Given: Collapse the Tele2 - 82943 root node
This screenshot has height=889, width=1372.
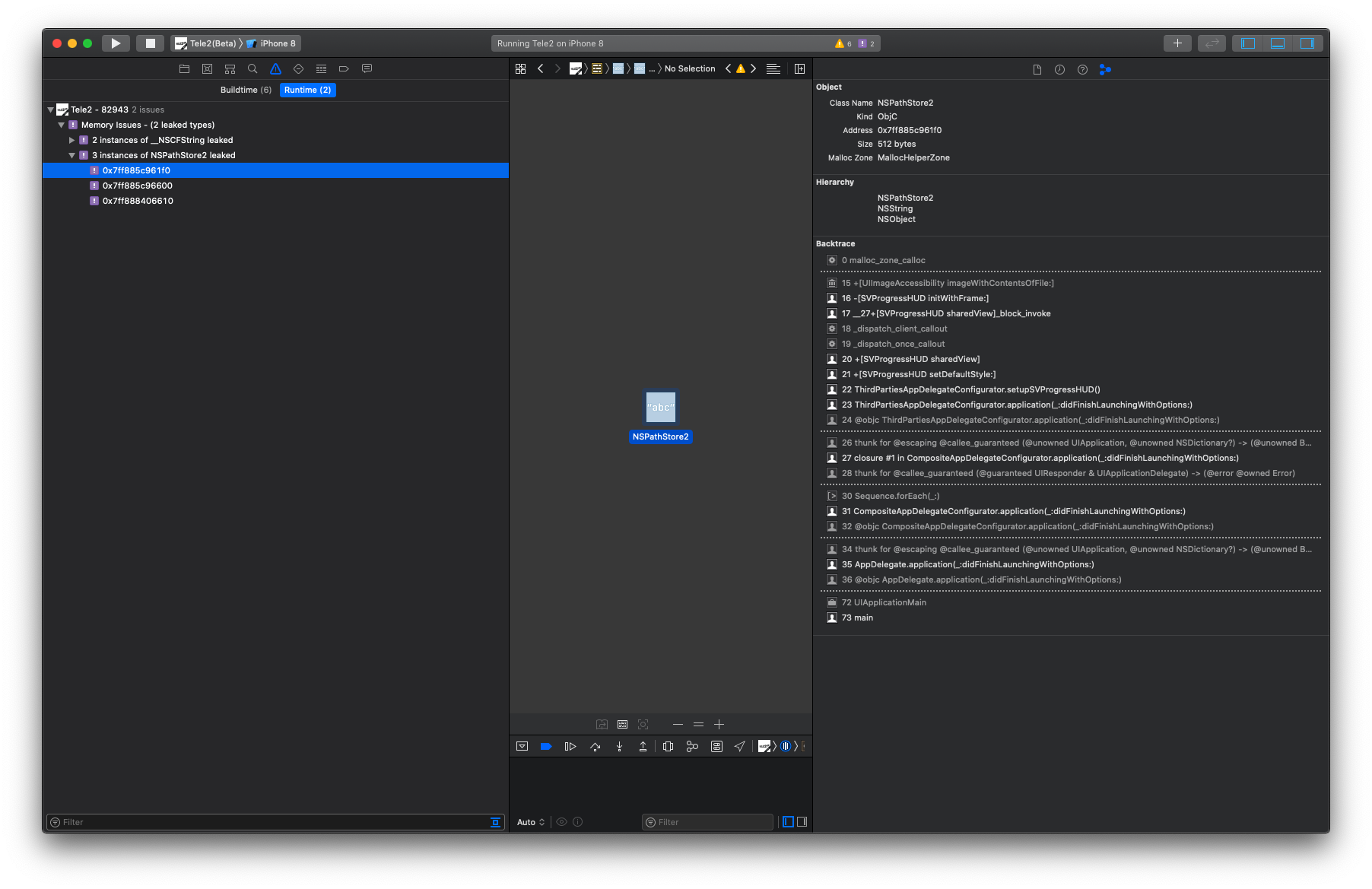Looking at the screenshot, I should coord(50,110).
